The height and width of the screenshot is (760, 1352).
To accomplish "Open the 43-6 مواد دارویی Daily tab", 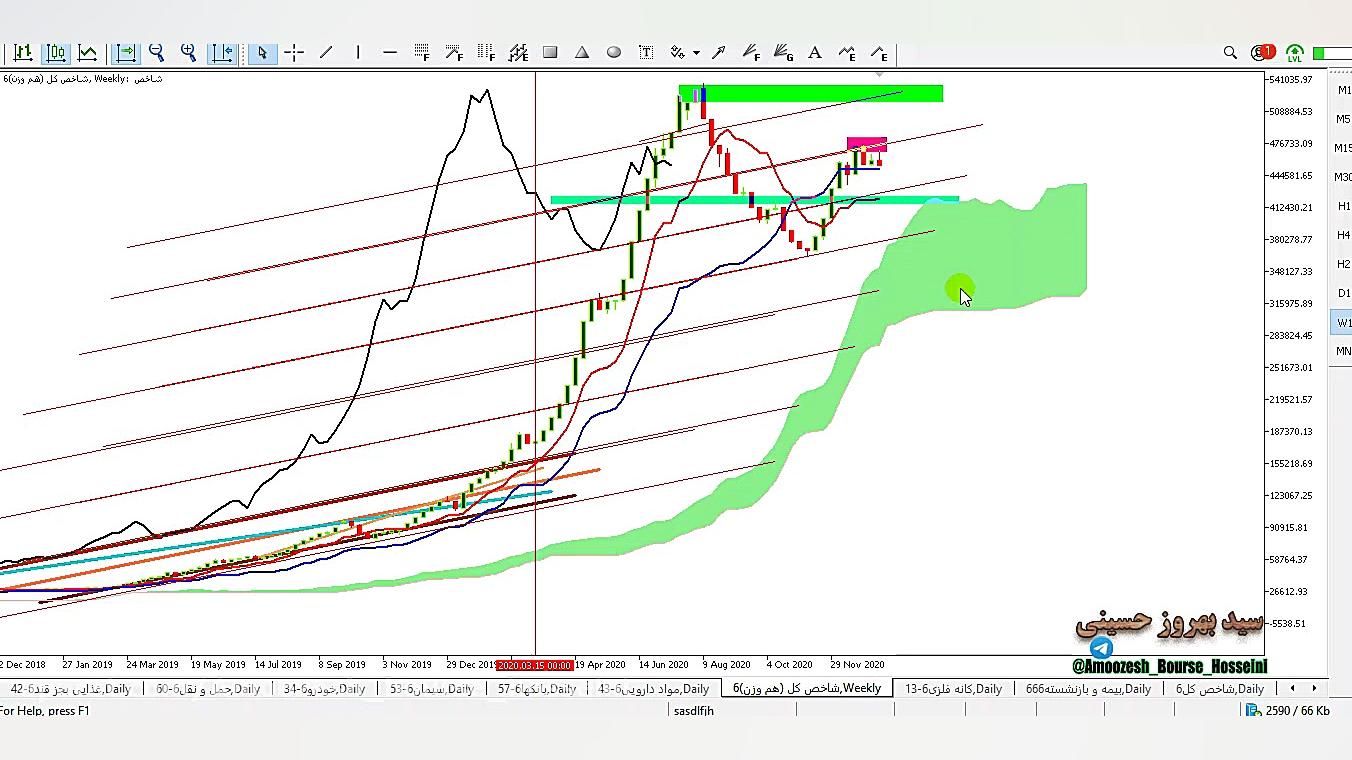I will 653,688.
